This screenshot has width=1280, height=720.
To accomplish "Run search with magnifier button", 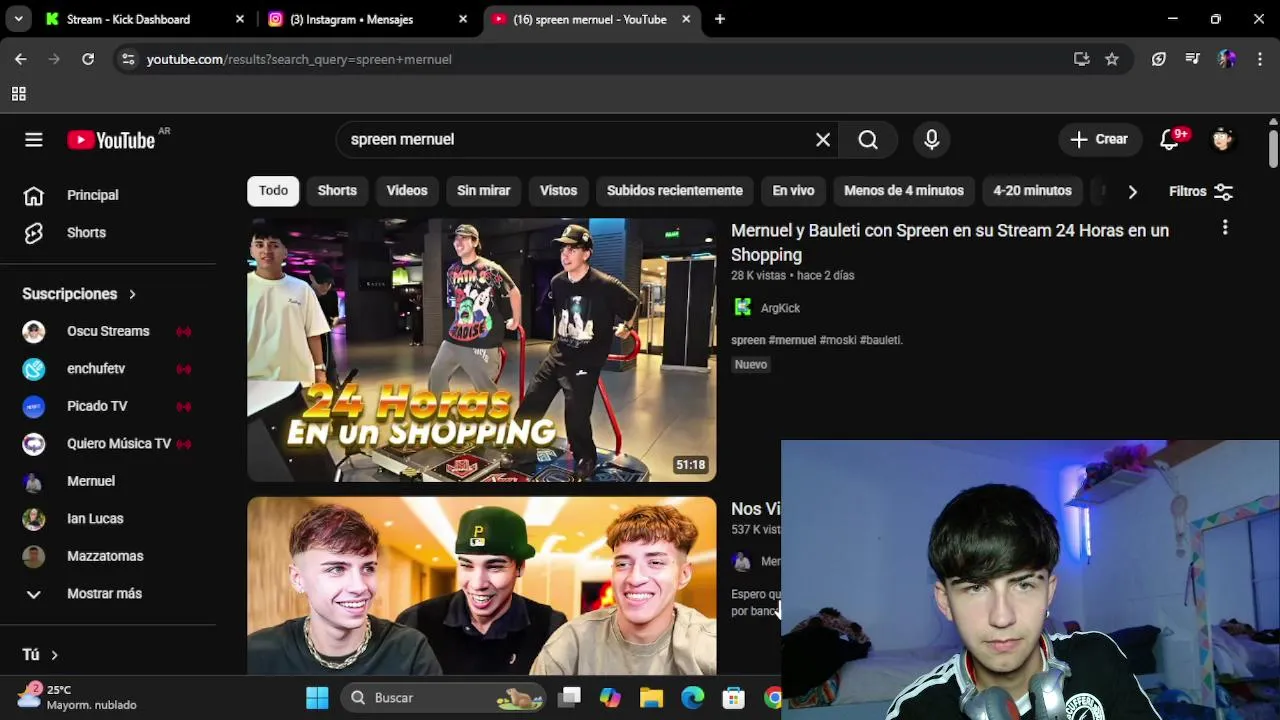I will click(x=868, y=140).
